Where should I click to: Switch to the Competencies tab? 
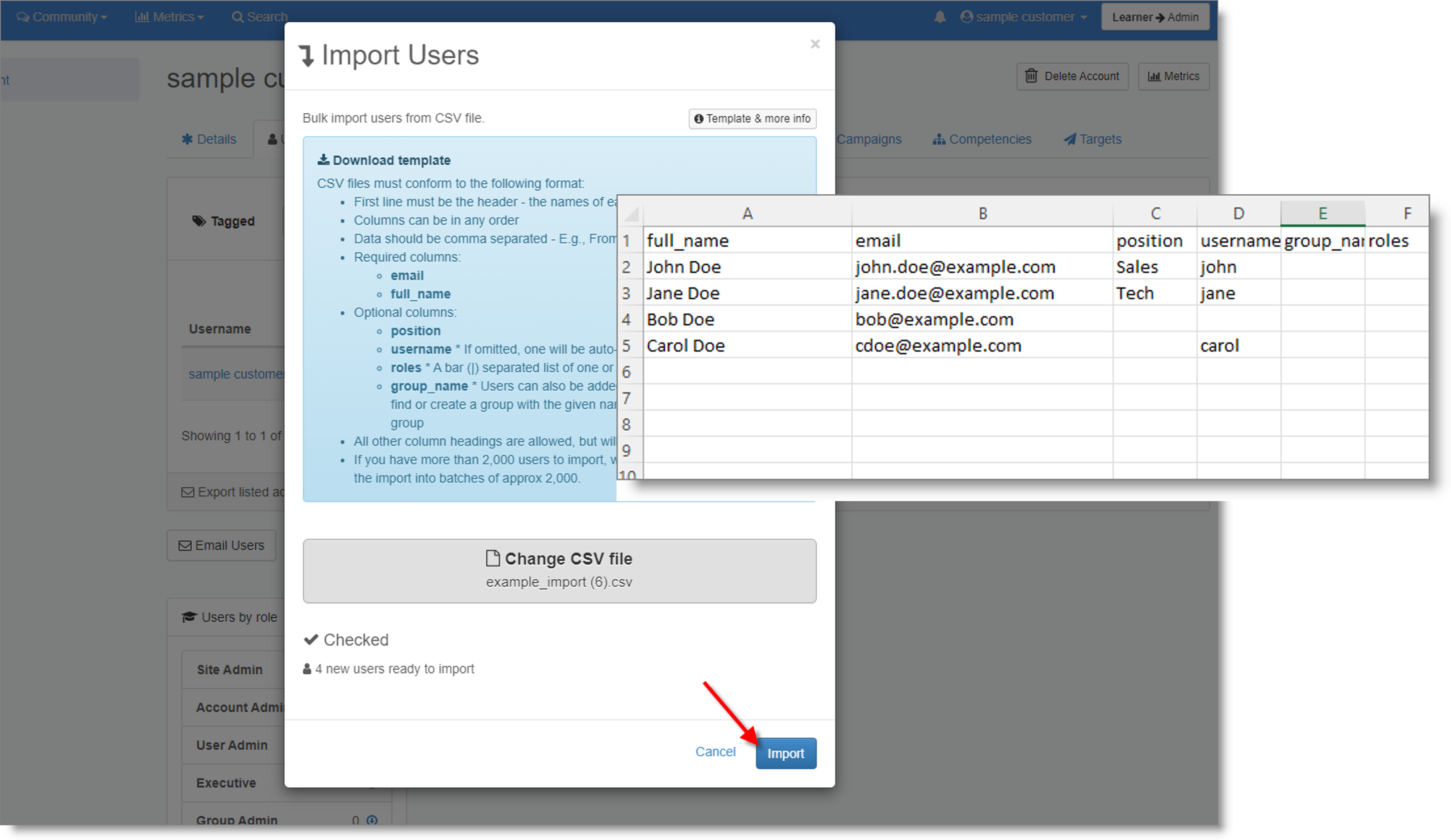[x=982, y=139]
